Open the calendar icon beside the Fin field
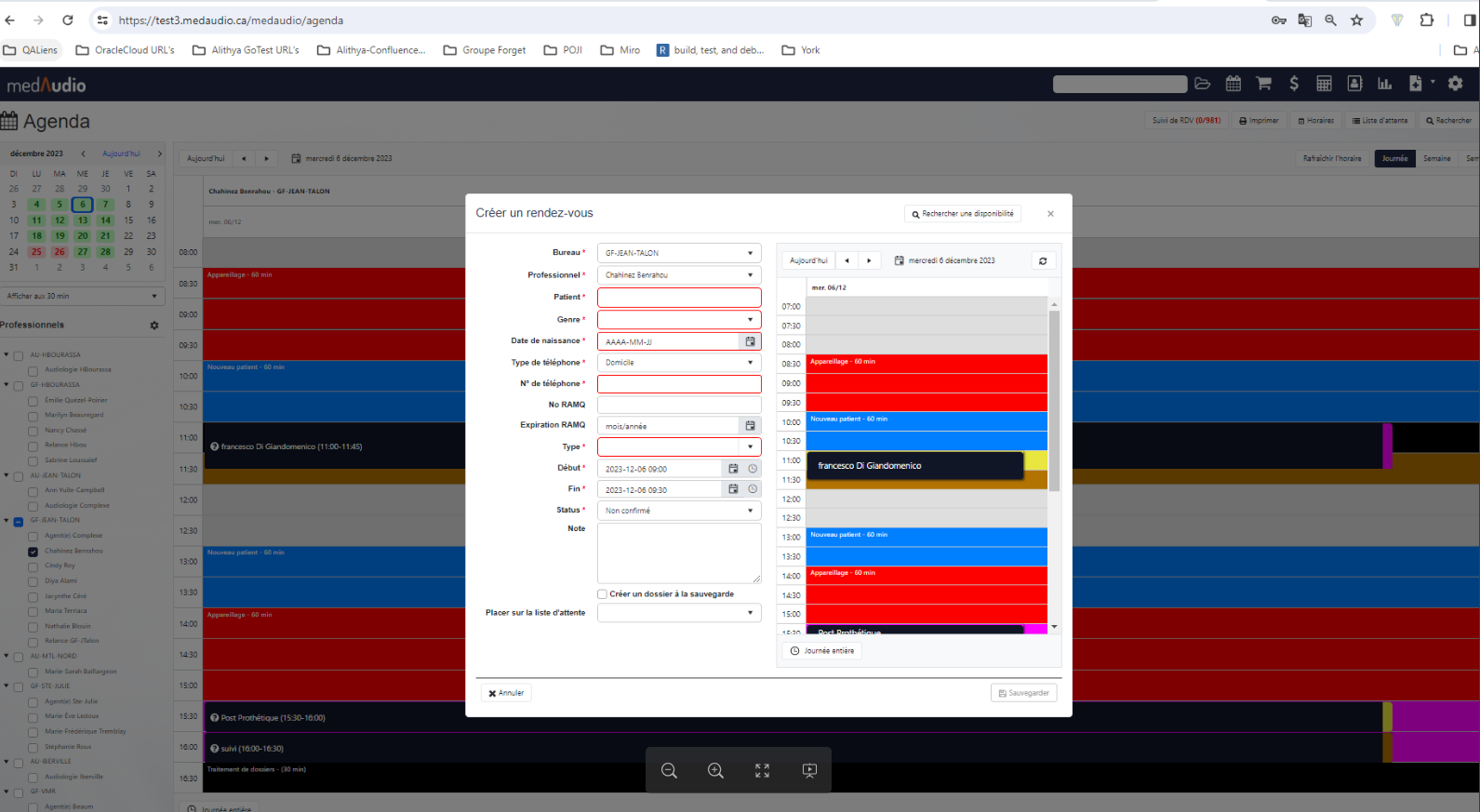The height and width of the screenshot is (812, 1480). (x=733, y=489)
